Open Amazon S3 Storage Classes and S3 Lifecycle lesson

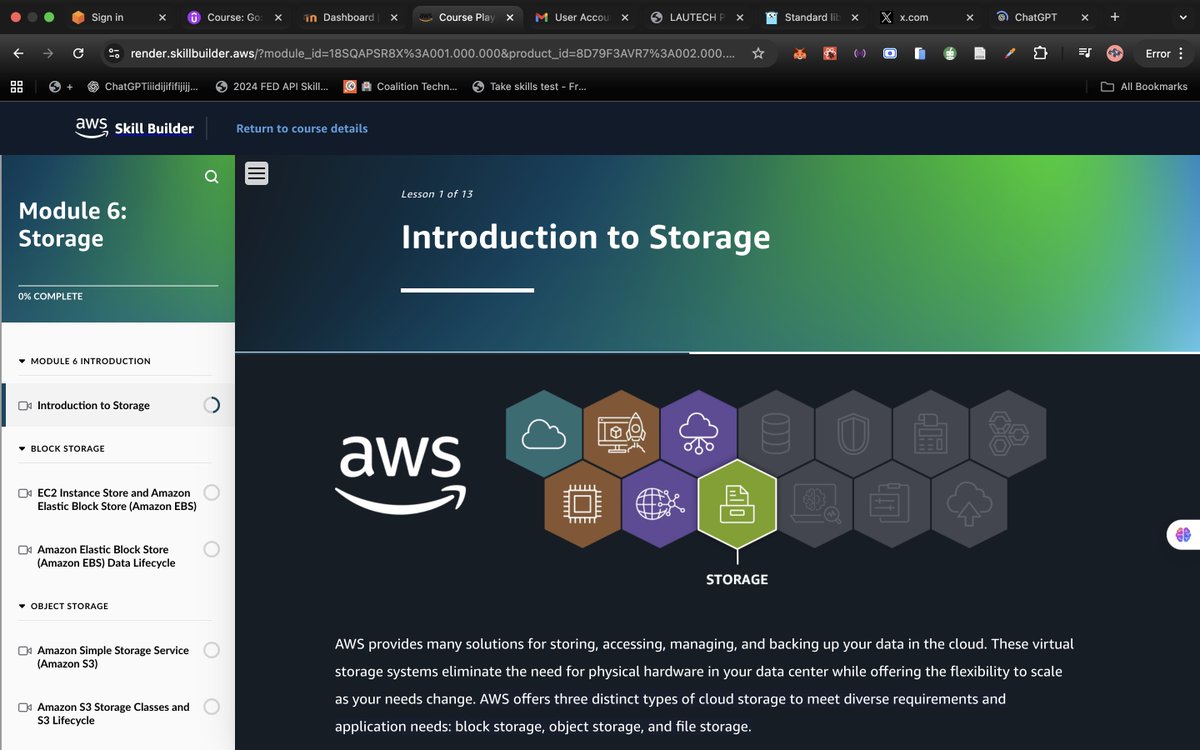113,714
